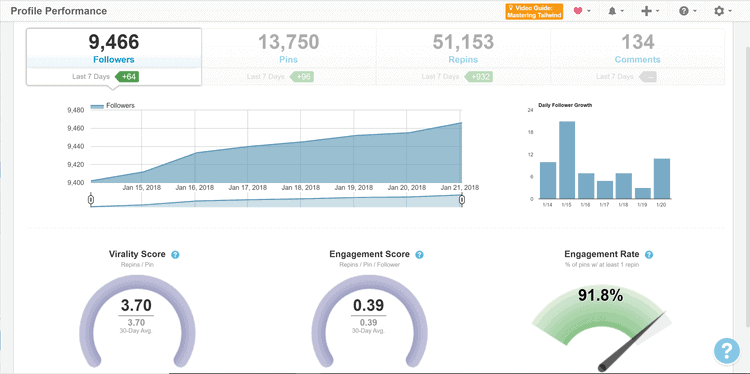Click the 1/15 bar in Daily Follower Growth
The image size is (750, 374).
point(567,160)
